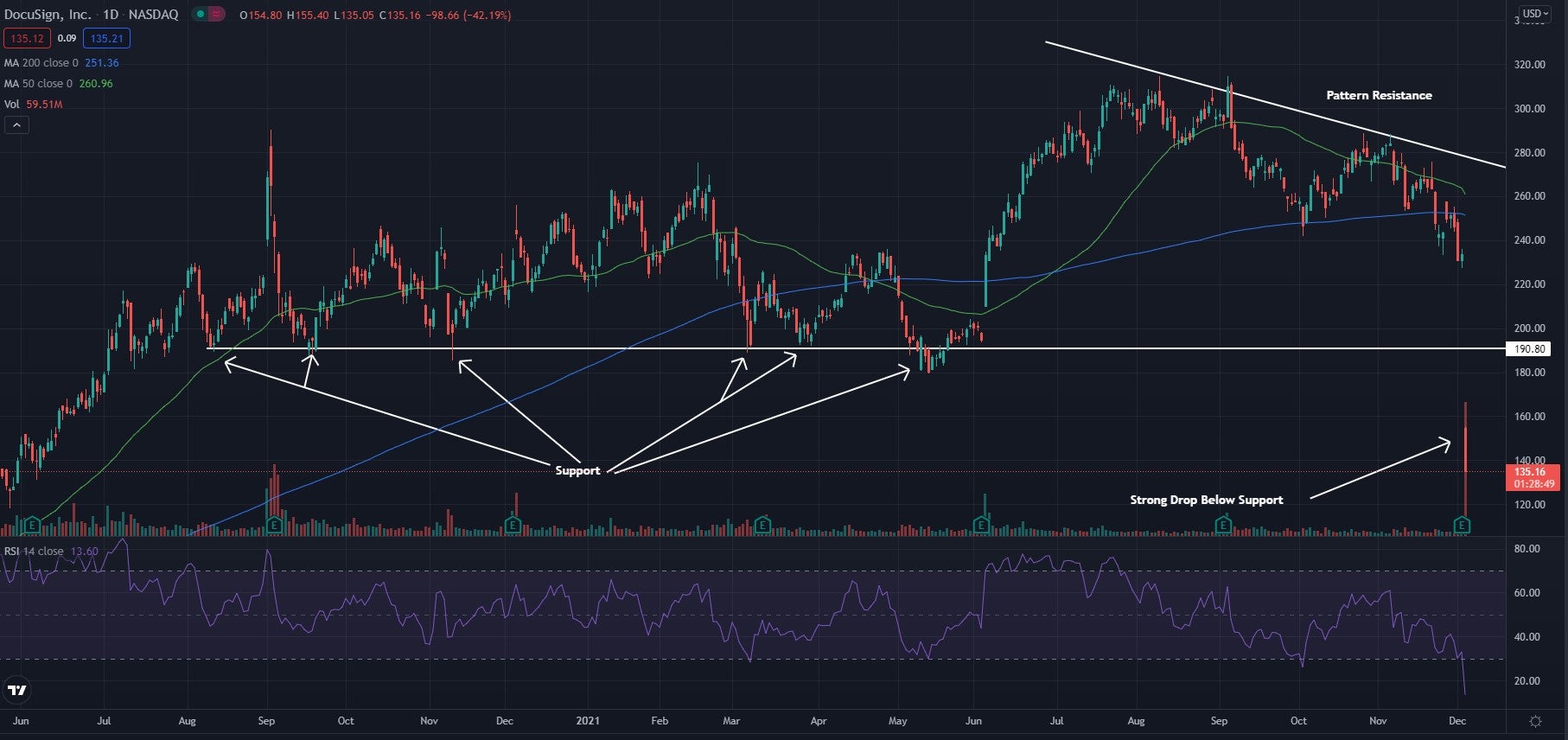1568x740 pixels.
Task: Click the L135.05 low value
Action: (353, 16)
